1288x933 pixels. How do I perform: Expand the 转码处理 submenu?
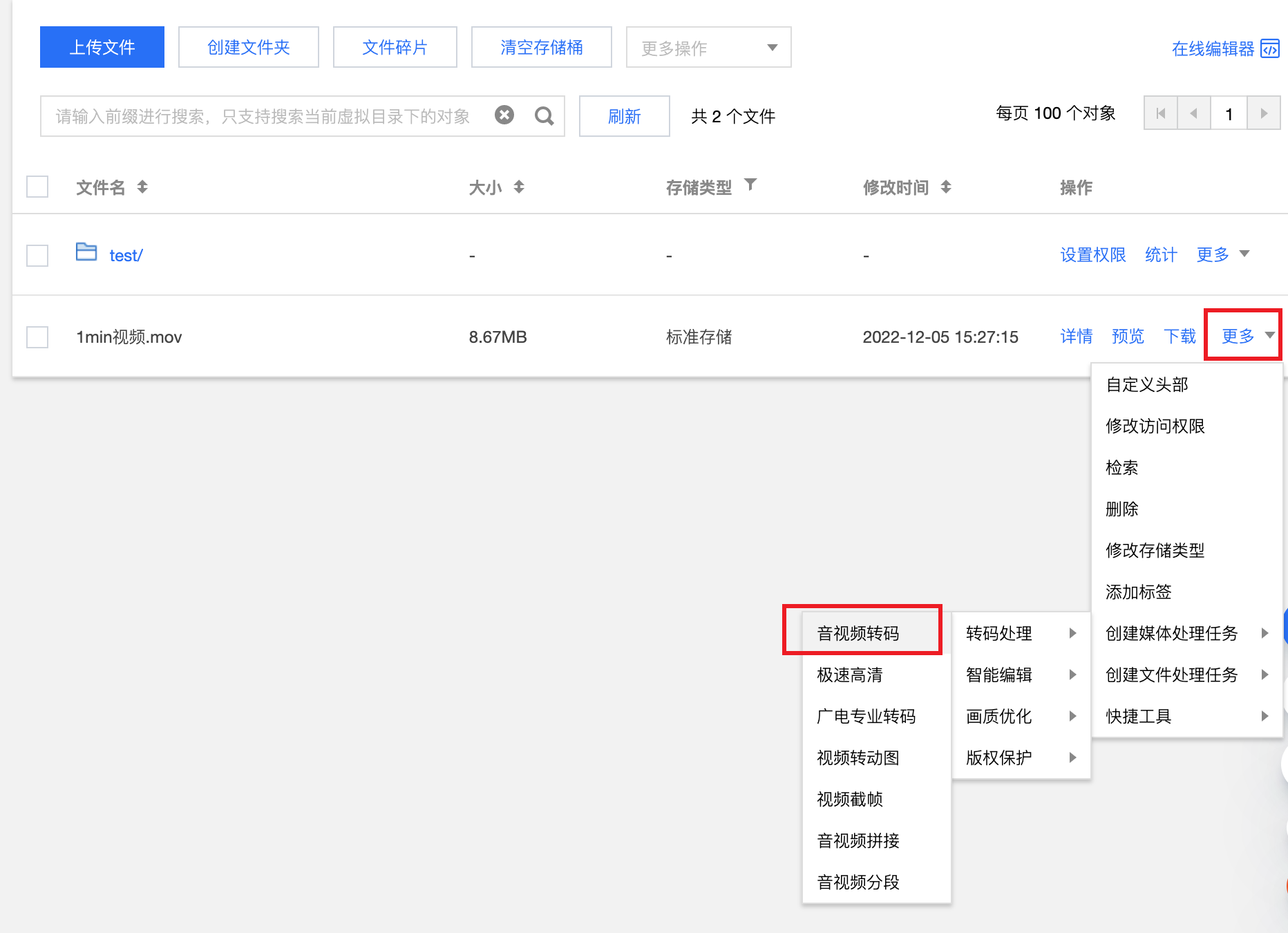click(1020, 633)
